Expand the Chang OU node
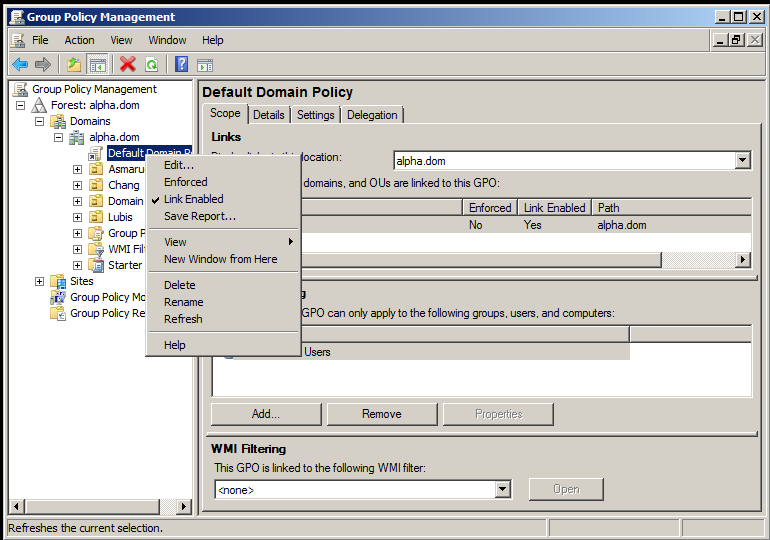Image resolution: width=770 pixels, height=540 pixels. pos(77,186)
